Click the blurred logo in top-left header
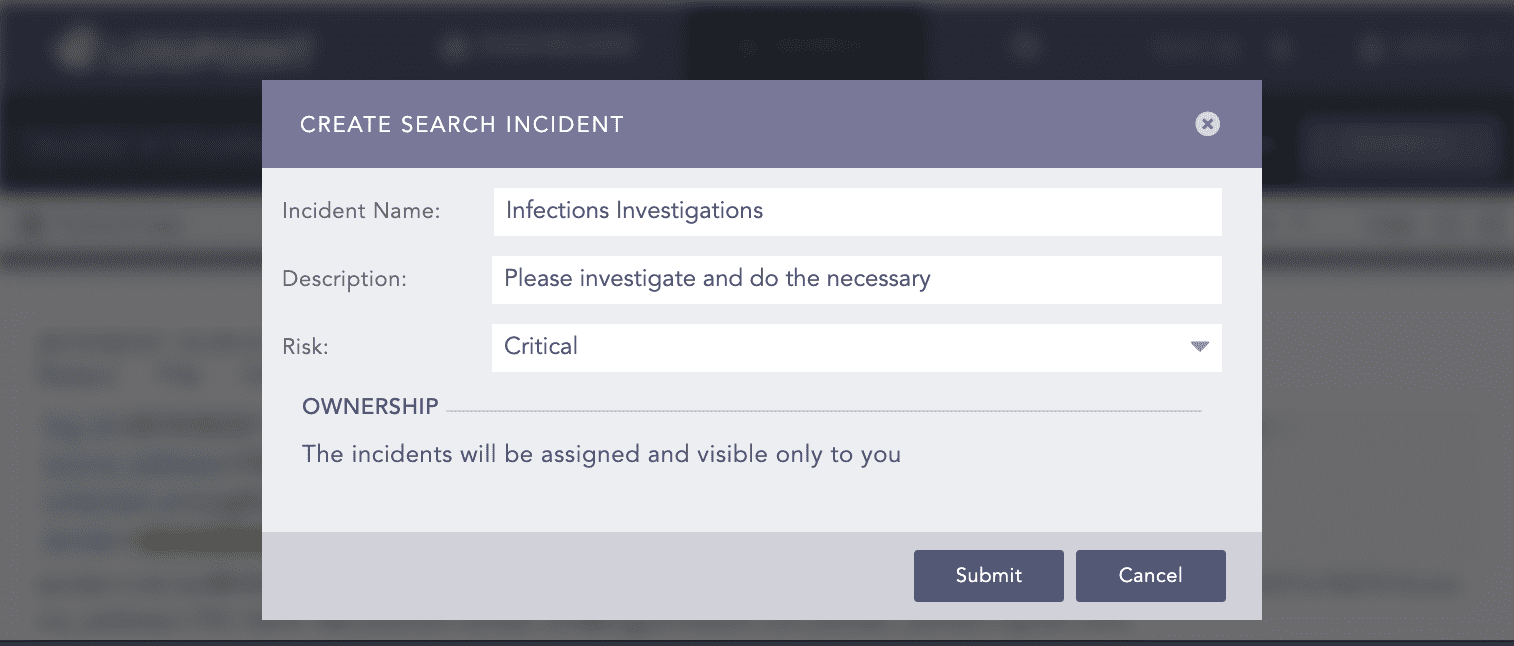The image size is (1514, 646). click(x=185, y=47)
